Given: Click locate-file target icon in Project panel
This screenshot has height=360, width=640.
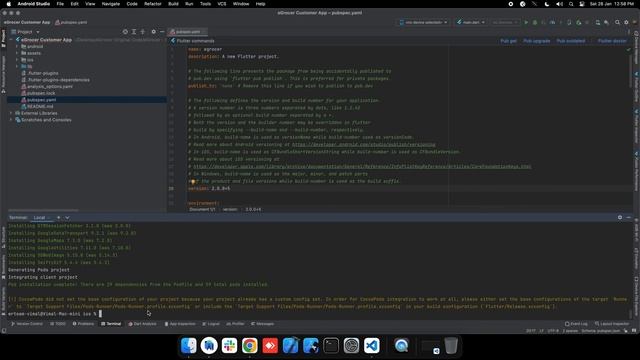Looking at the screenshot, I should pos(125,31).
